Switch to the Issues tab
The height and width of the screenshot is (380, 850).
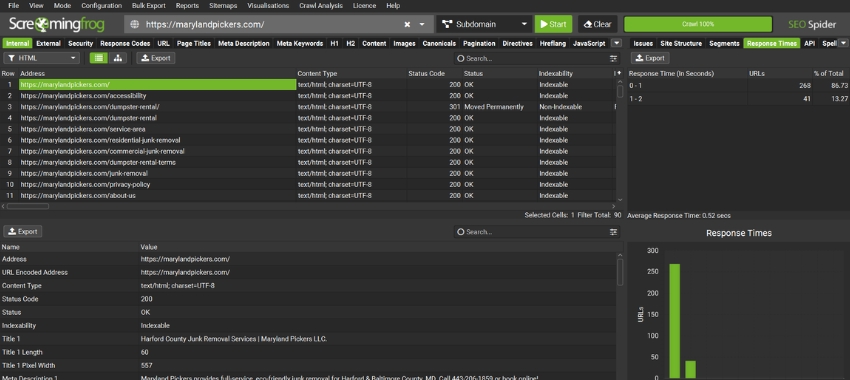643,43
